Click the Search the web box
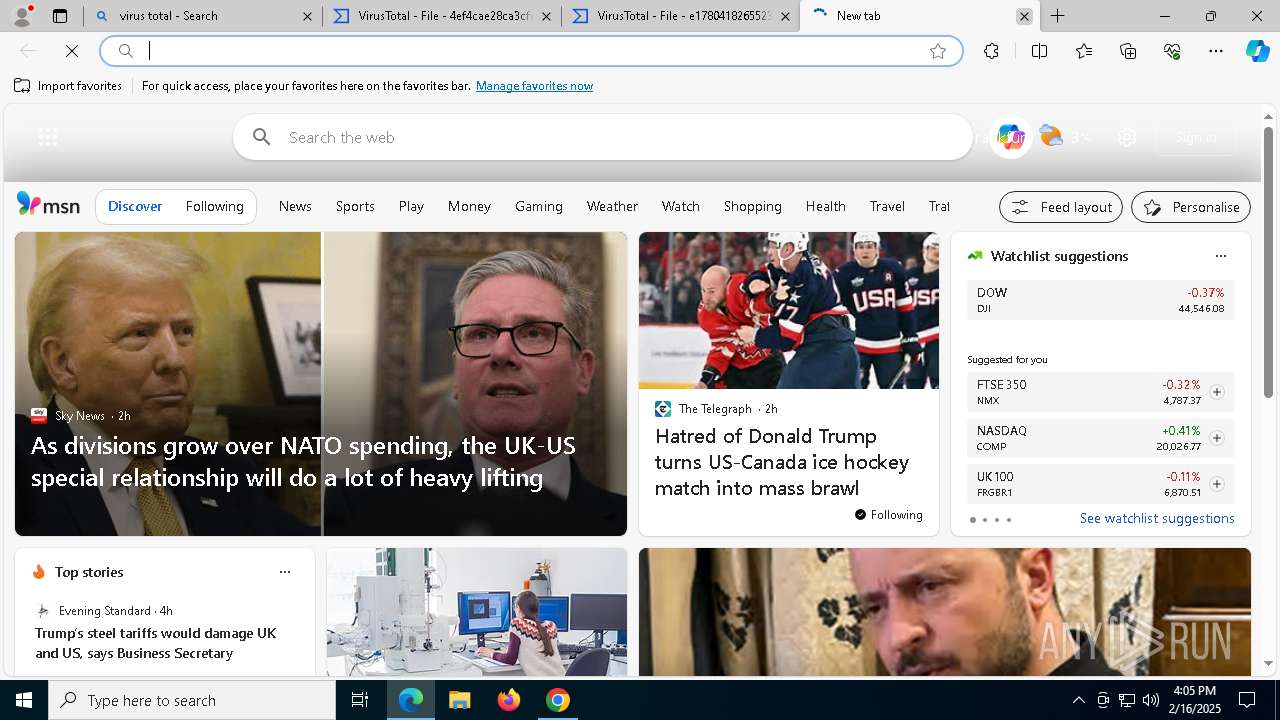1280x720 pixels. (603, 137)
